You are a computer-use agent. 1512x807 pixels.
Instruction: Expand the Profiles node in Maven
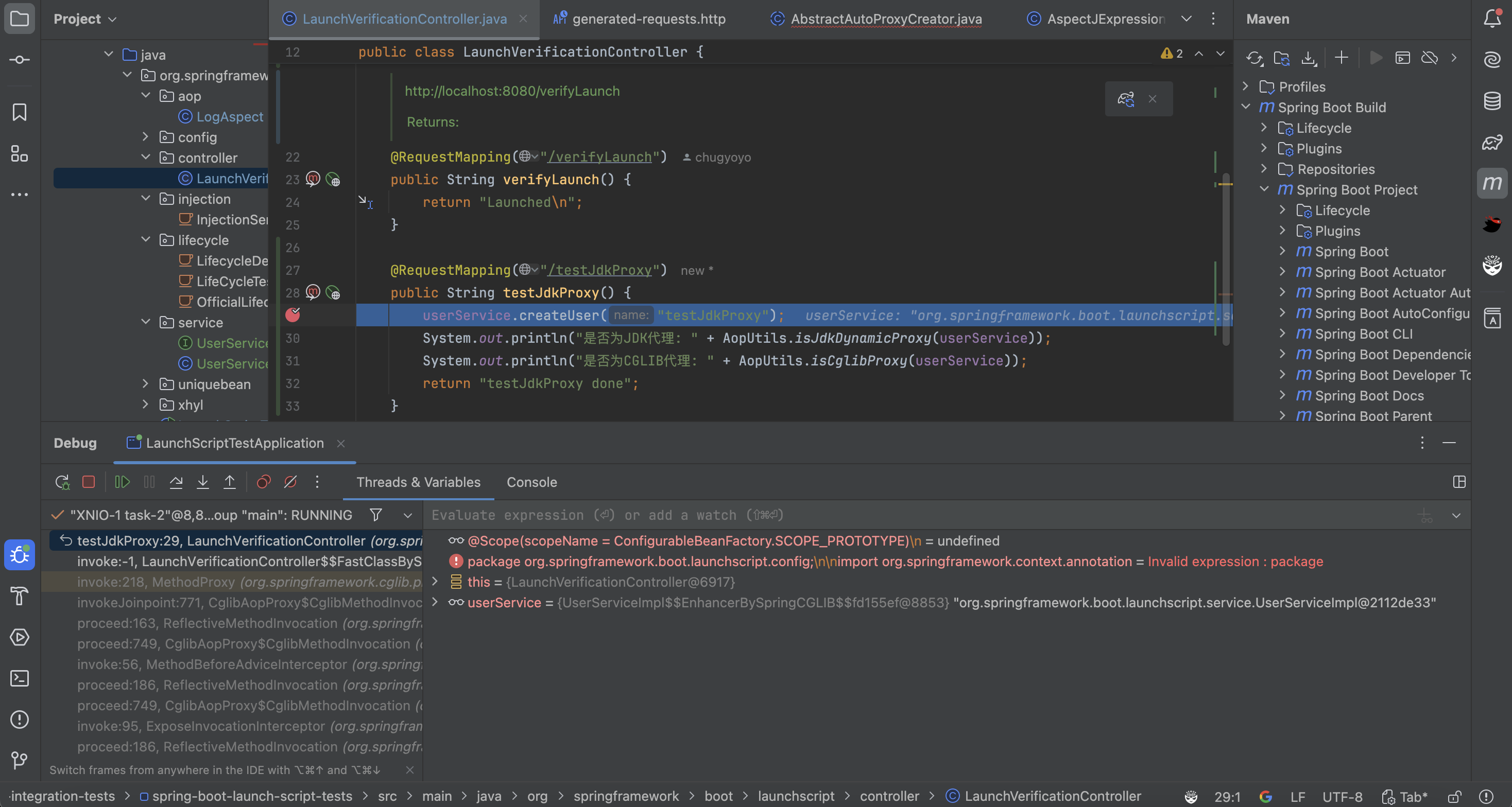pos(1246,87)
